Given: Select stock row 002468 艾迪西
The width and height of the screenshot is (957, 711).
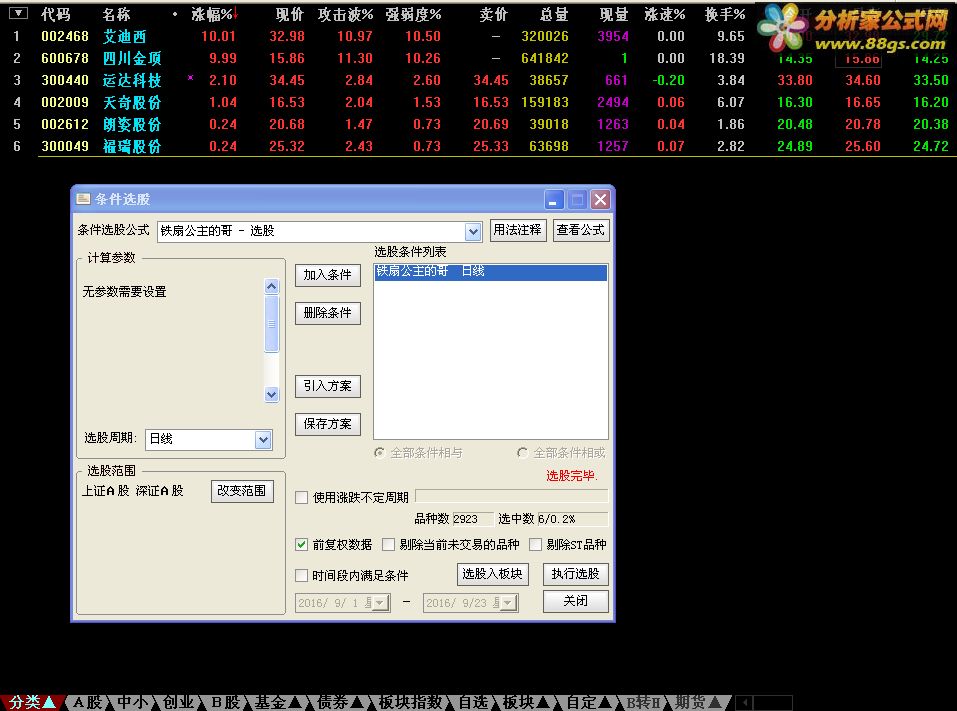Looking at the screenshot, I should 478,37.
